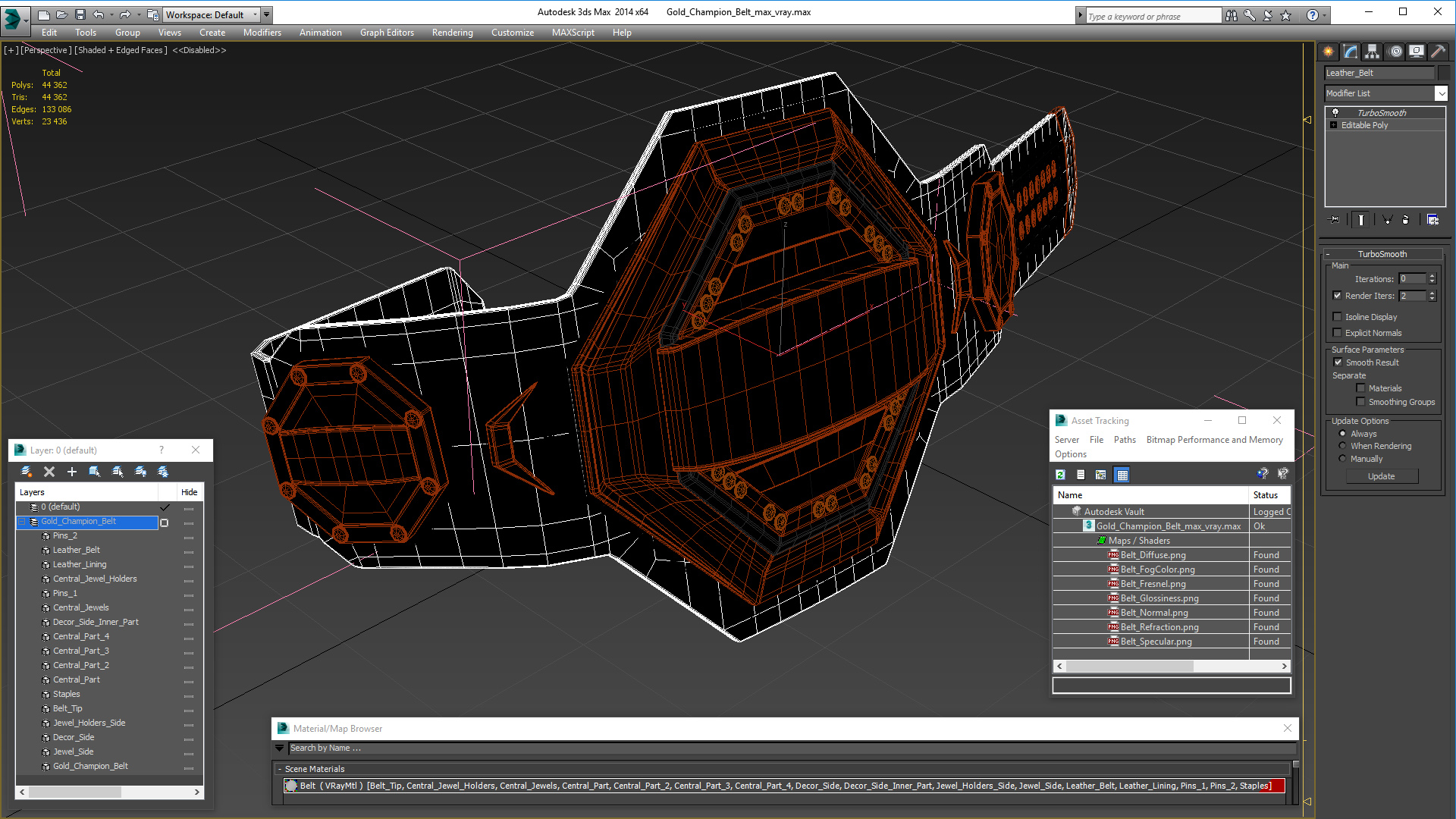Viewport: 1456px width, 819px height.
Task: Open the Graph Editors menu
Action: click(x=387, y=33)
